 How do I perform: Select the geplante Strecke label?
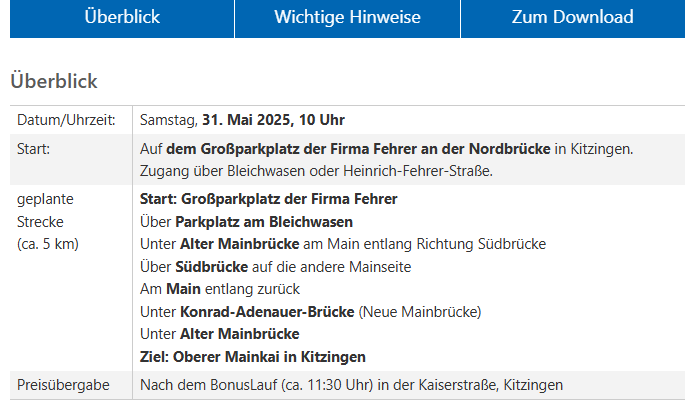tap(45, 210)
